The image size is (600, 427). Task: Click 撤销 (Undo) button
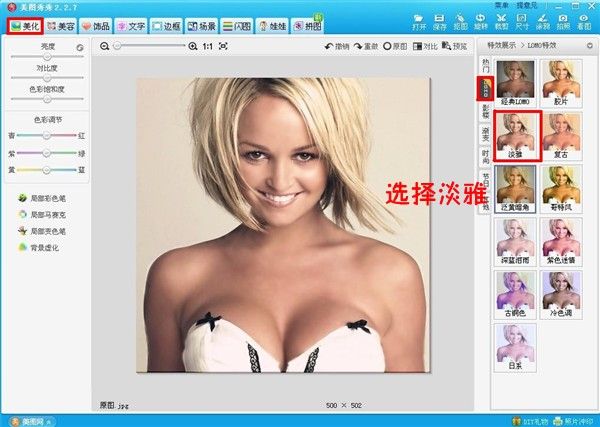[x=337, y=46]
